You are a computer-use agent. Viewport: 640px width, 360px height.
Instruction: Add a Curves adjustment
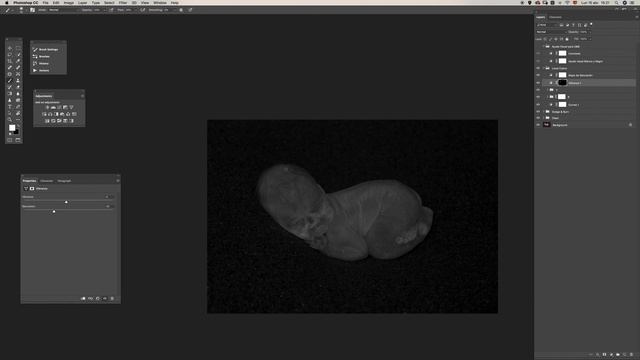pos(59,107)
